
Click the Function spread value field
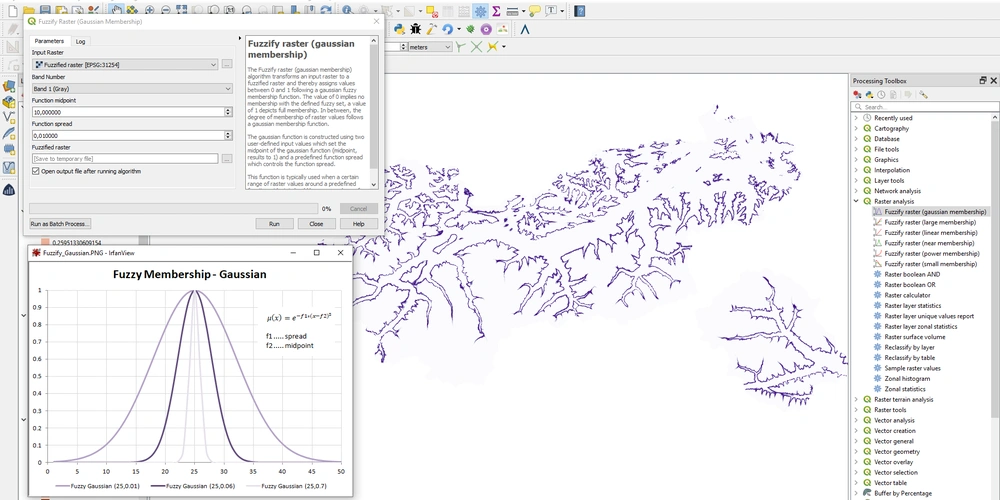pos(128,135)
